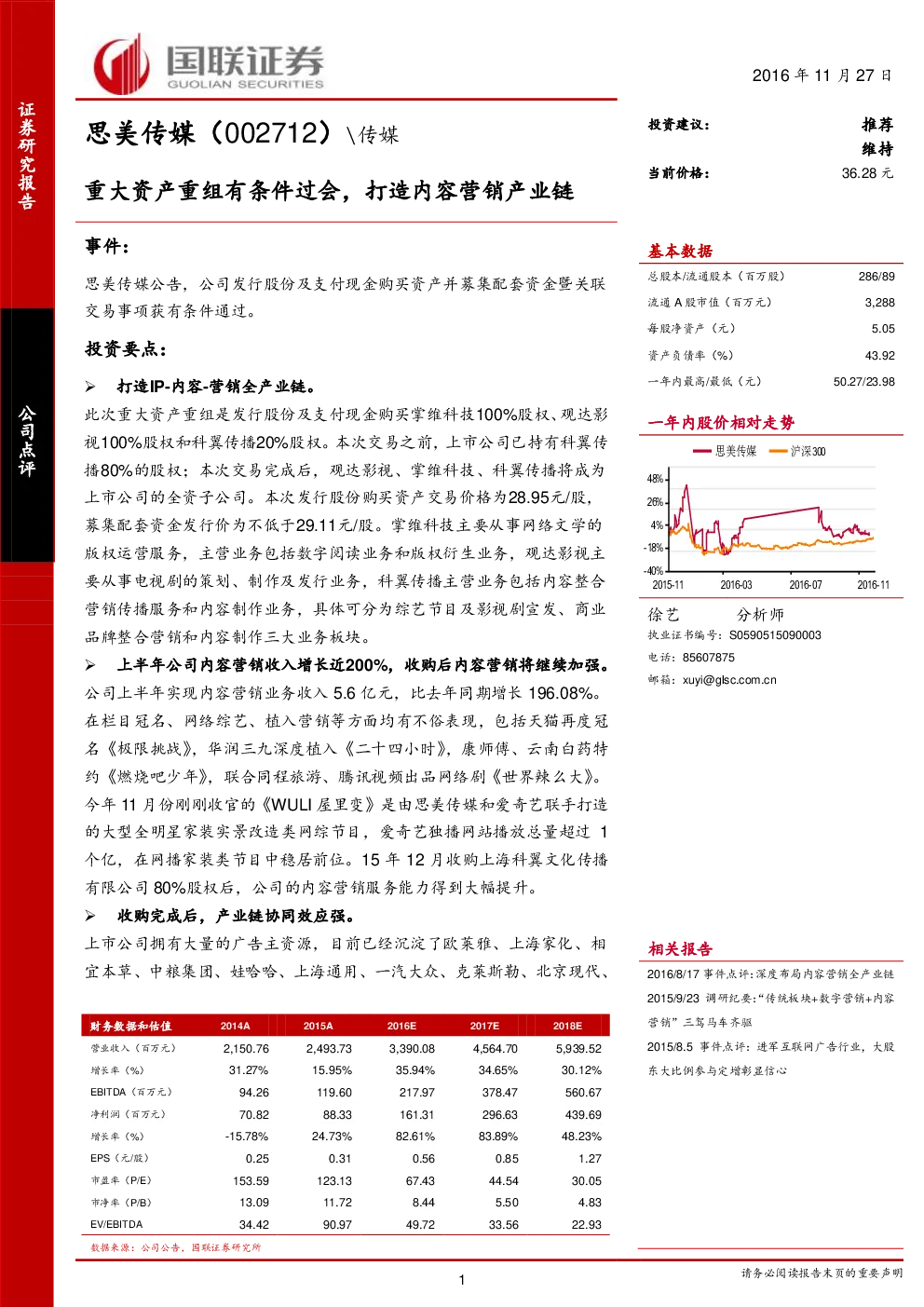Click the report date 2016年11月27日
924x1307 pixels.
[x=822, y=75]
